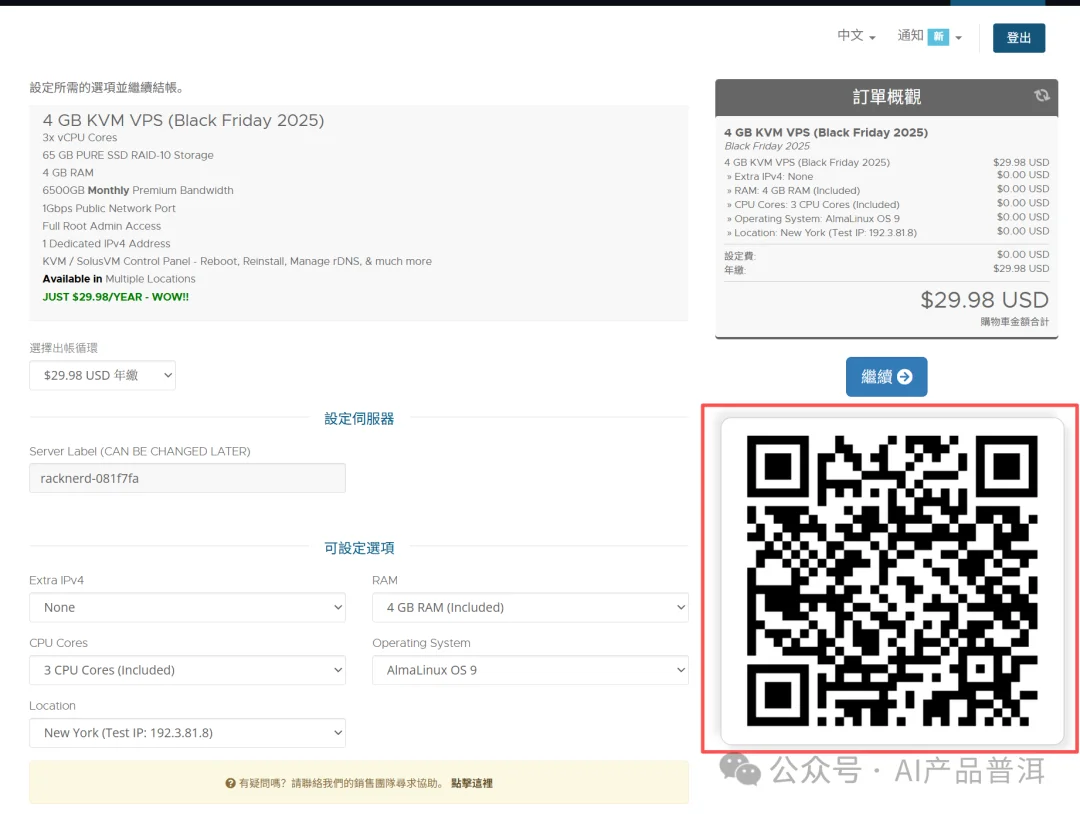
Task: Follow the 點擊這裡 sales contact link
Action: pos(472,783)
